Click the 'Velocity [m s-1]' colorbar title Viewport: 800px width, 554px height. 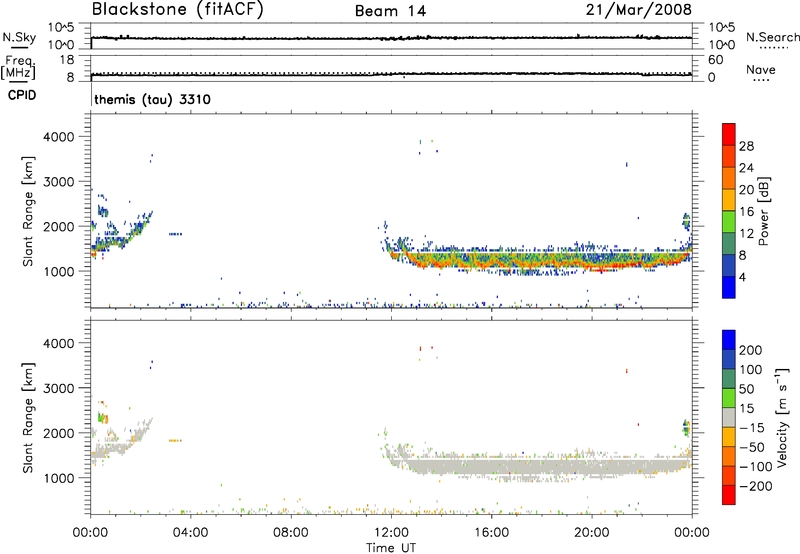point(782,416)
